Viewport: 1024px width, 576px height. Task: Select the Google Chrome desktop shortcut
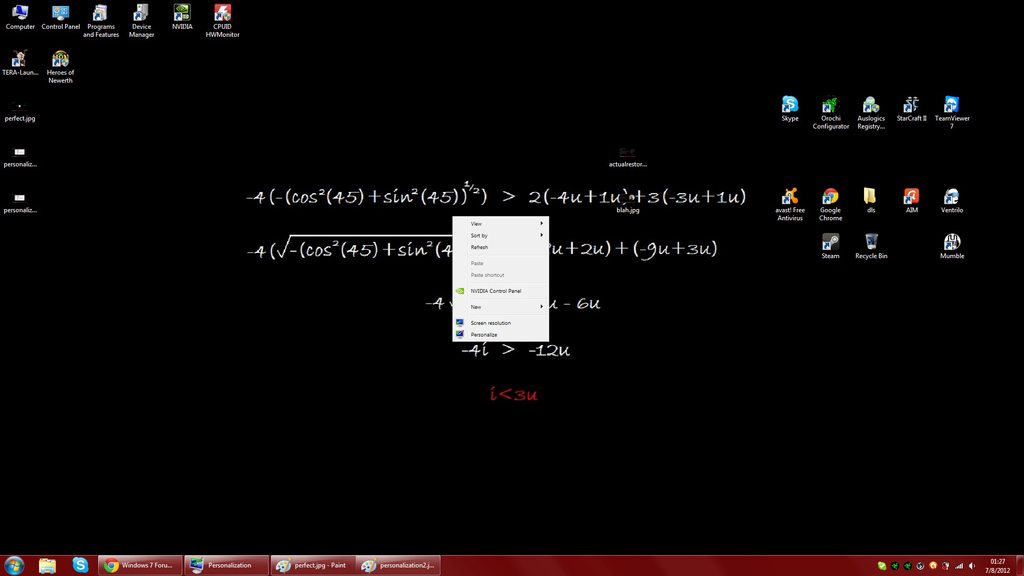coord(830,205)
